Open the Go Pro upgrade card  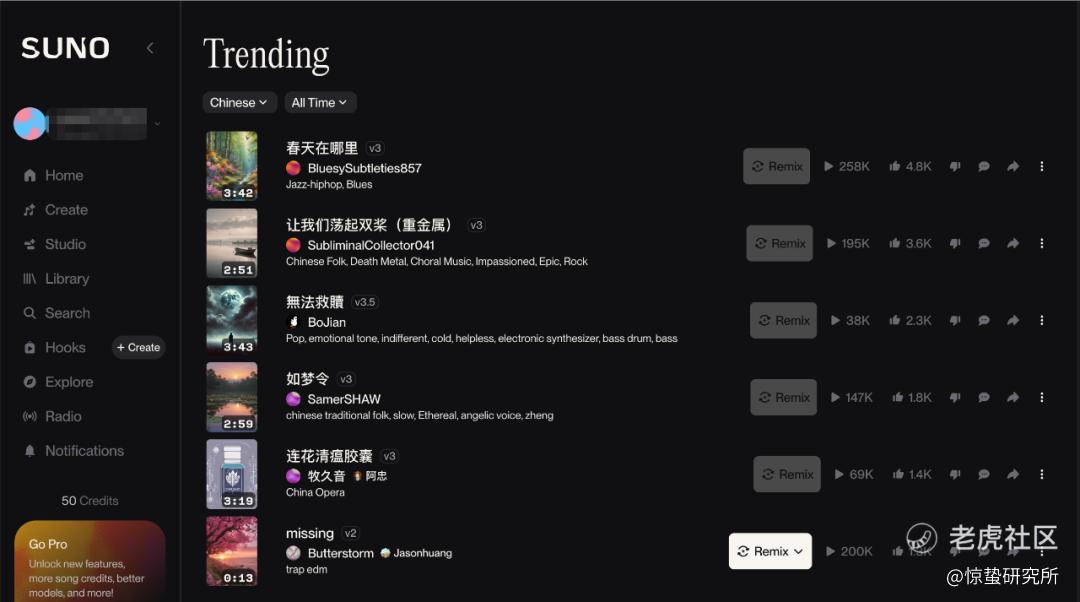[90, 561]
